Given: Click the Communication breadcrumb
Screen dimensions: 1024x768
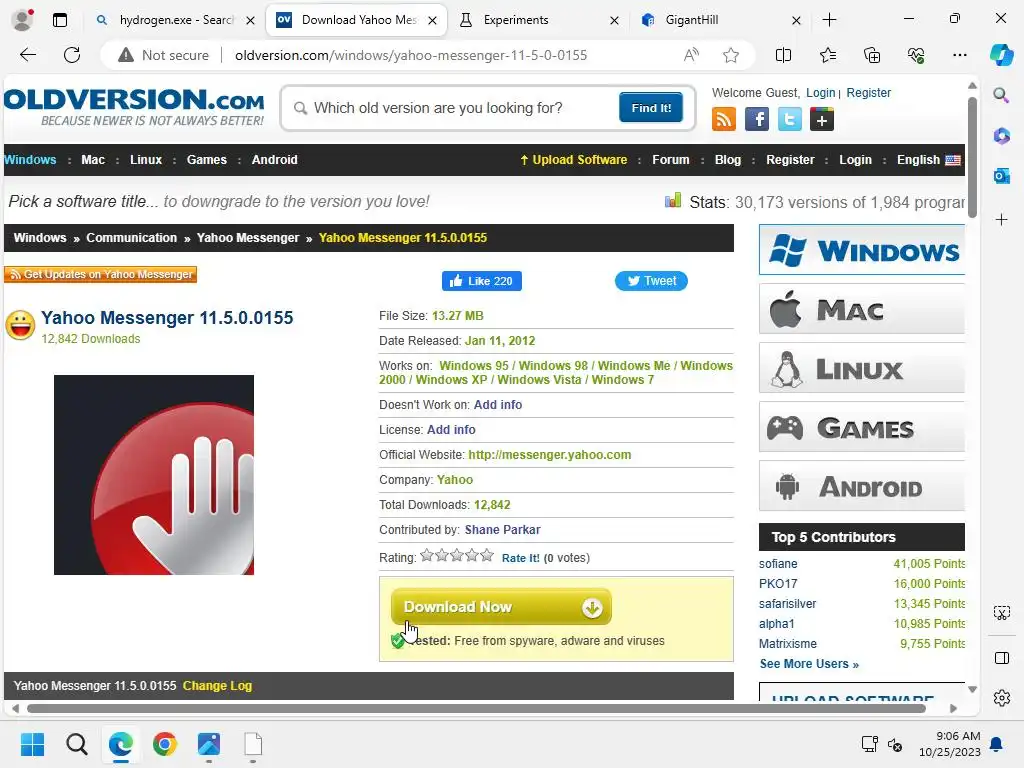Looking at the screenshot, I should click(x=131, y=238).
